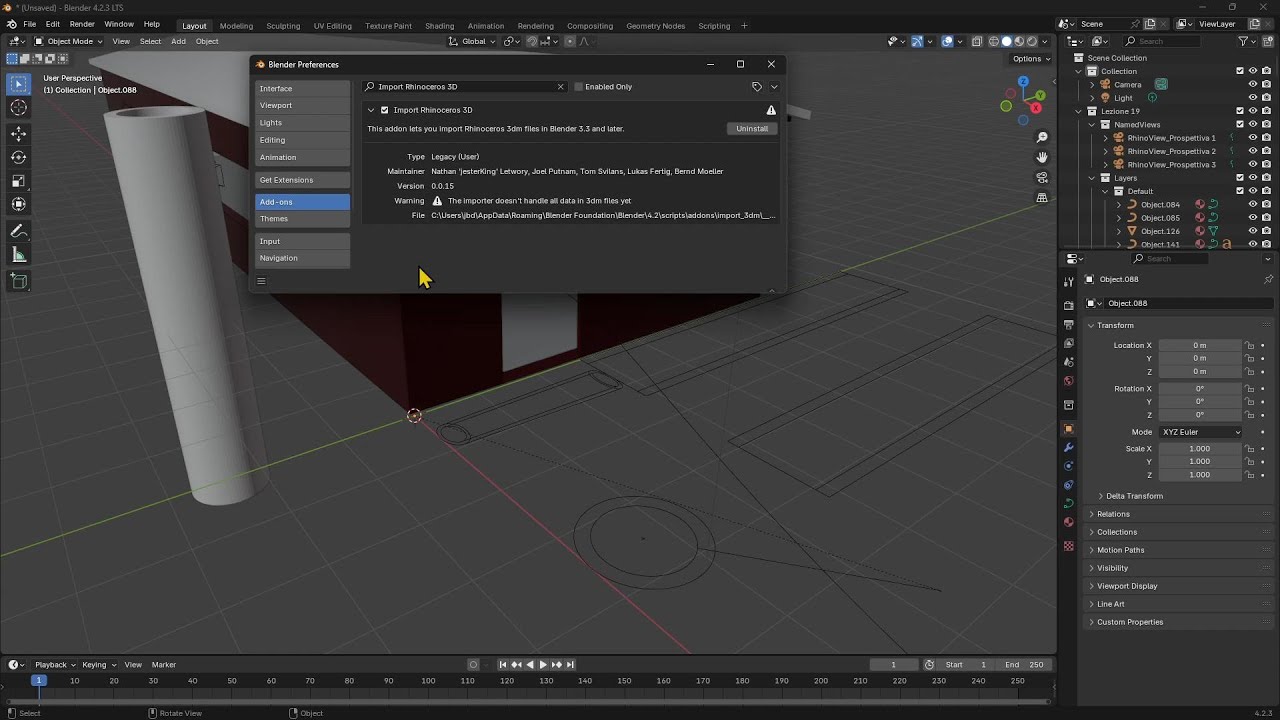This screenshot has width=1280, height=720.
Task: Open the Material properties tab icon
Action: pyautogui.click(x=1068, y=522)
